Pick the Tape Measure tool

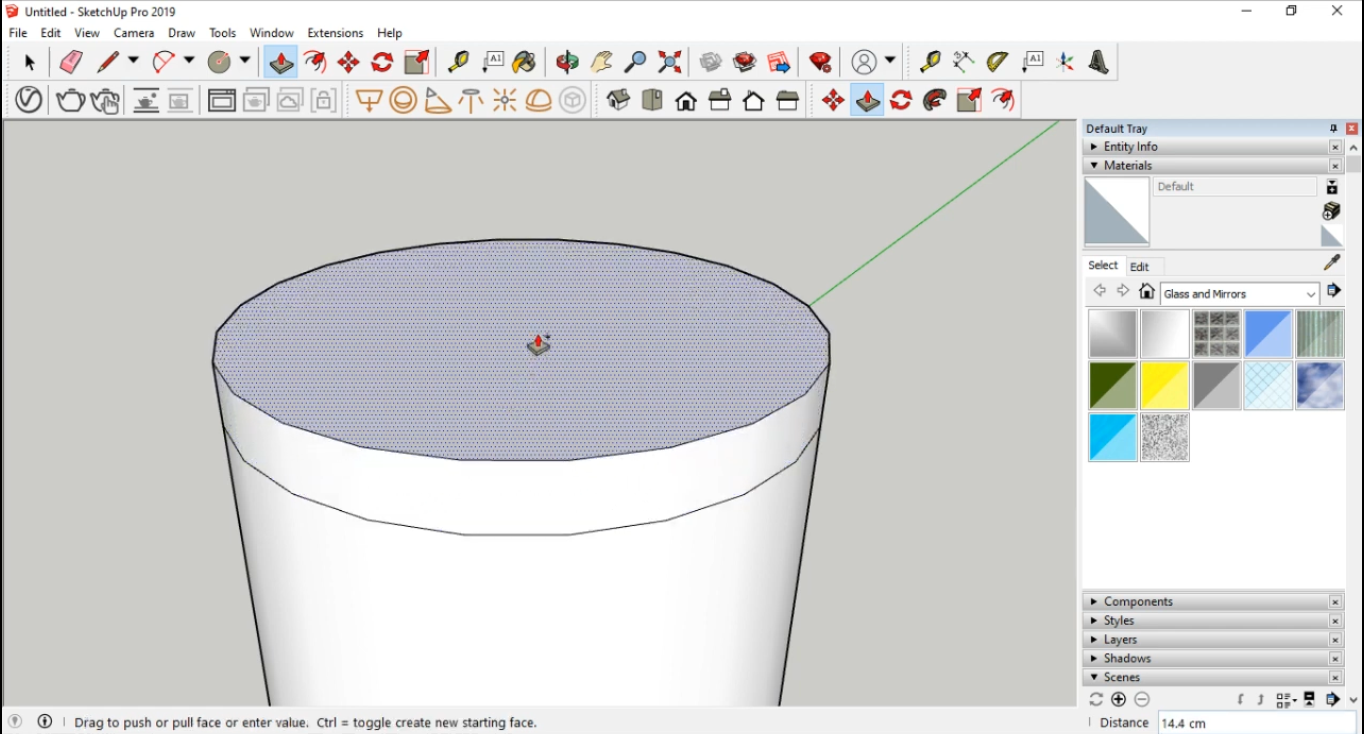(458, 63)
